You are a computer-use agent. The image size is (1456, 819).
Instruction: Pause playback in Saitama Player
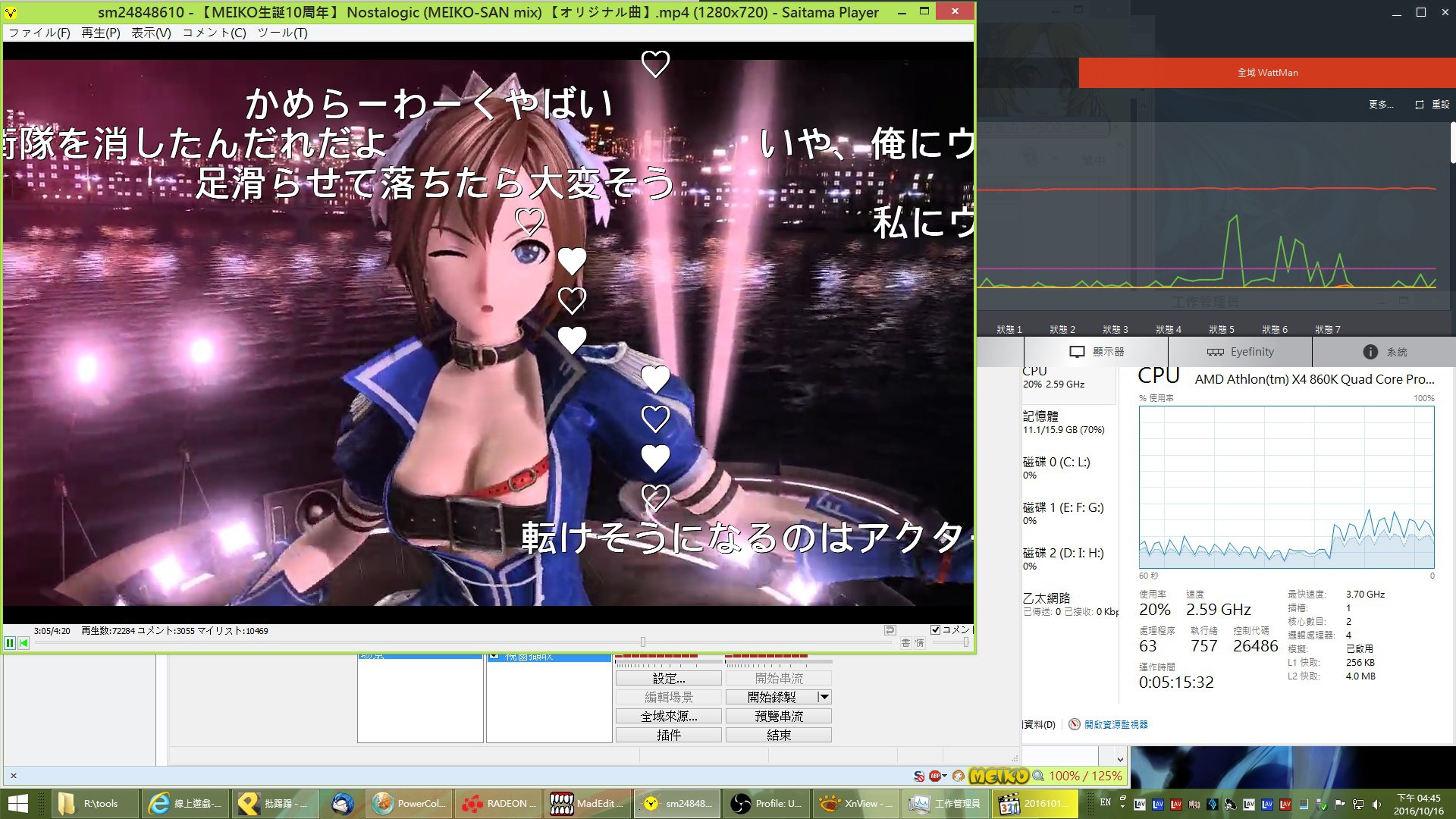pyautogui.click(x=10, y=643)
